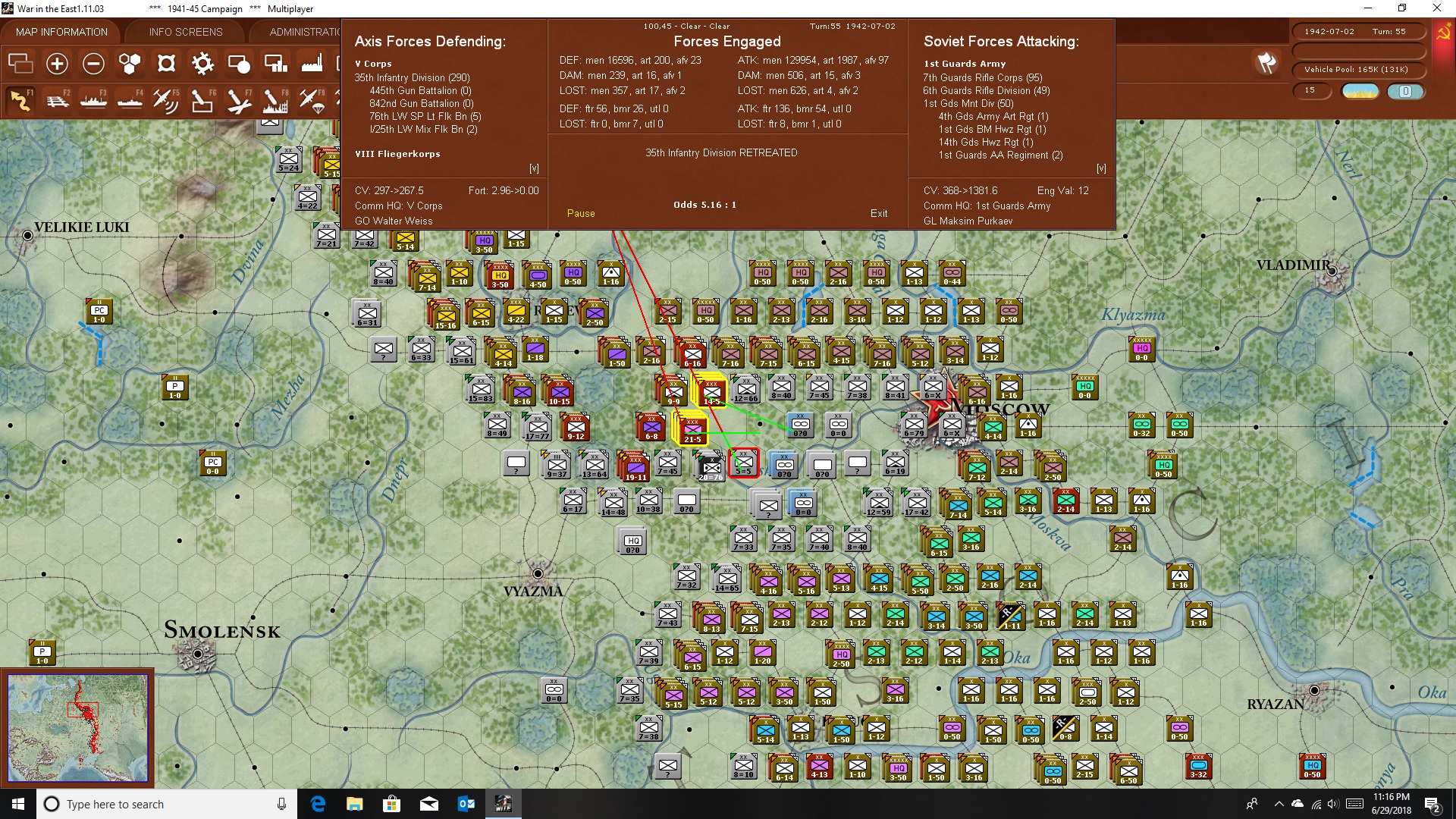Select F4 amphibious transport mode

[130, 100]
